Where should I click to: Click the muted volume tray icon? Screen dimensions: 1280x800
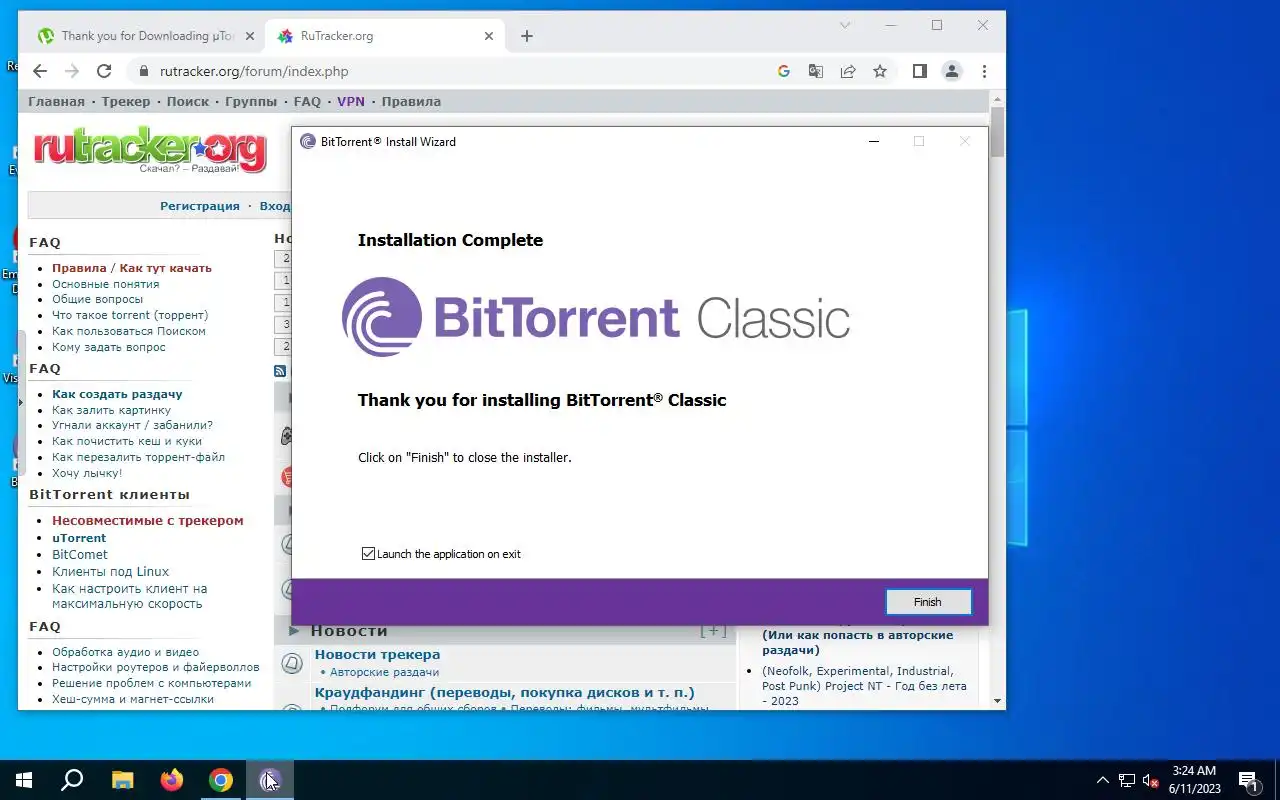coord(1151,780)
